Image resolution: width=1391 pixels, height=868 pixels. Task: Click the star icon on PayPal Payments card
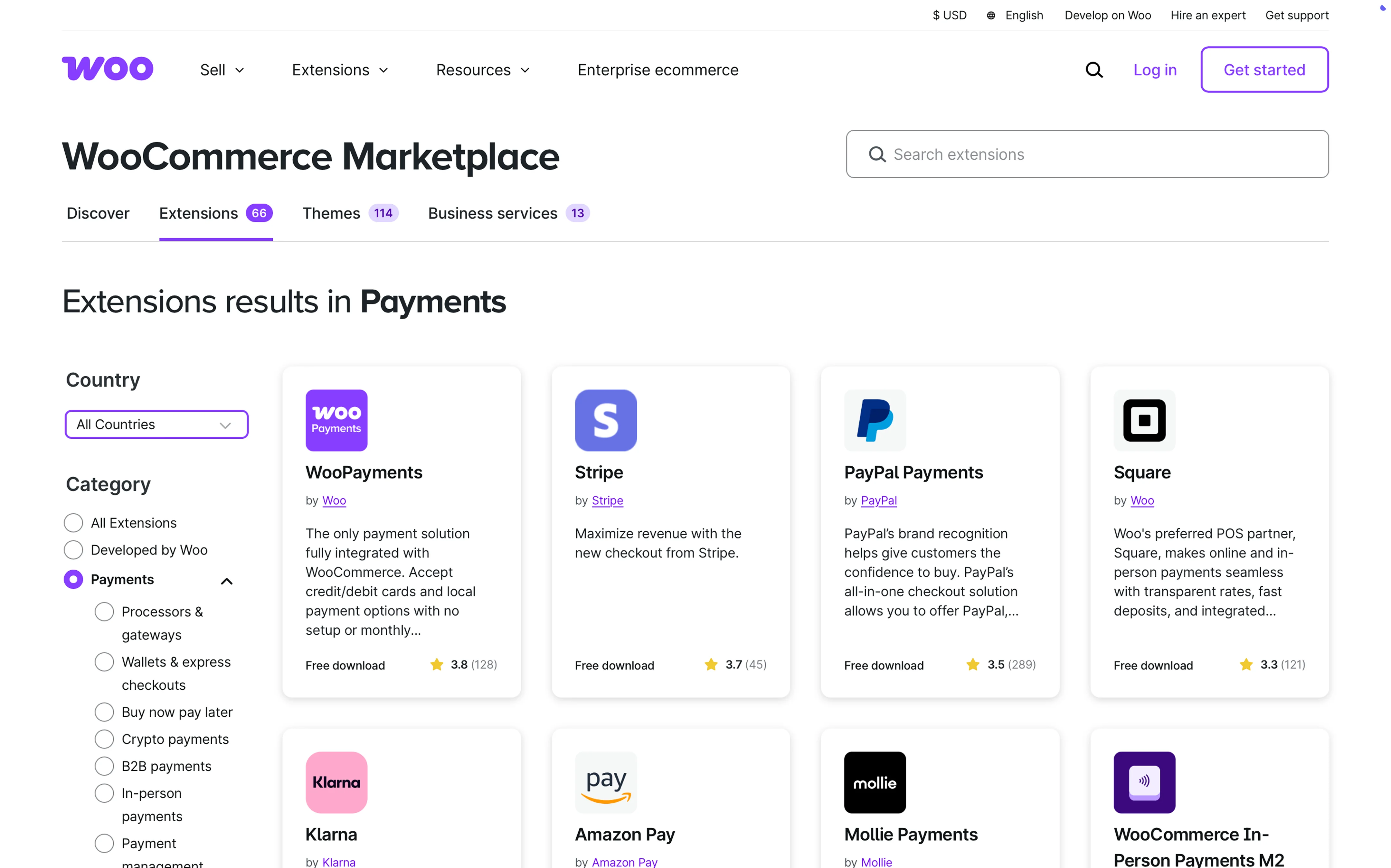tap(973, 664)
